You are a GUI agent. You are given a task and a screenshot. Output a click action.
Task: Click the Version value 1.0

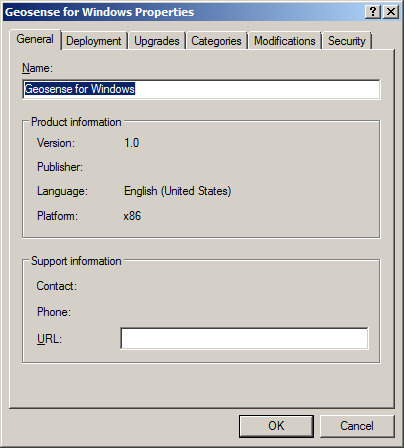132,143
